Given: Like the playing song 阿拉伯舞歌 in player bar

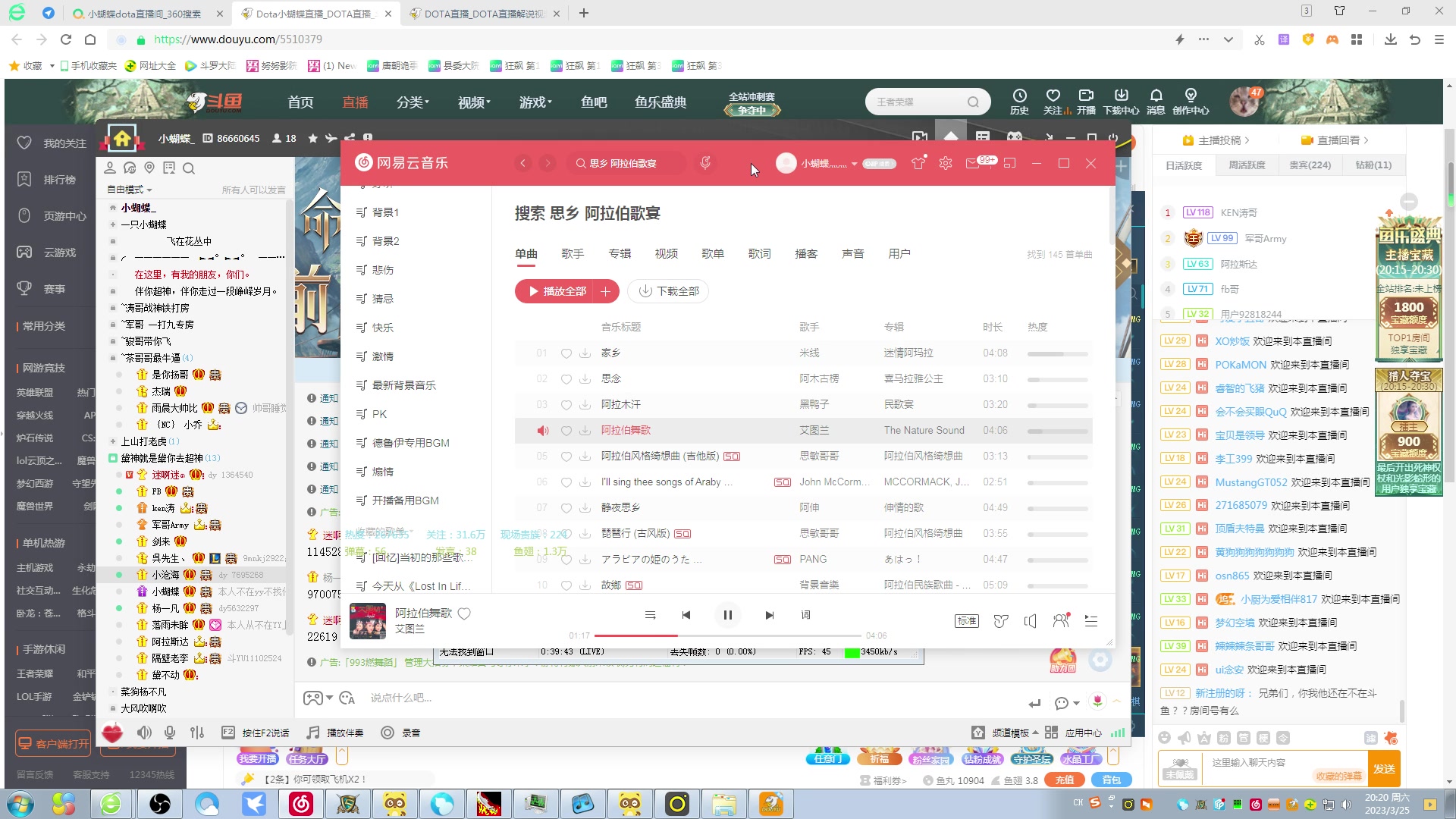Looking at the screenshot, I should [x=464, y=613].
